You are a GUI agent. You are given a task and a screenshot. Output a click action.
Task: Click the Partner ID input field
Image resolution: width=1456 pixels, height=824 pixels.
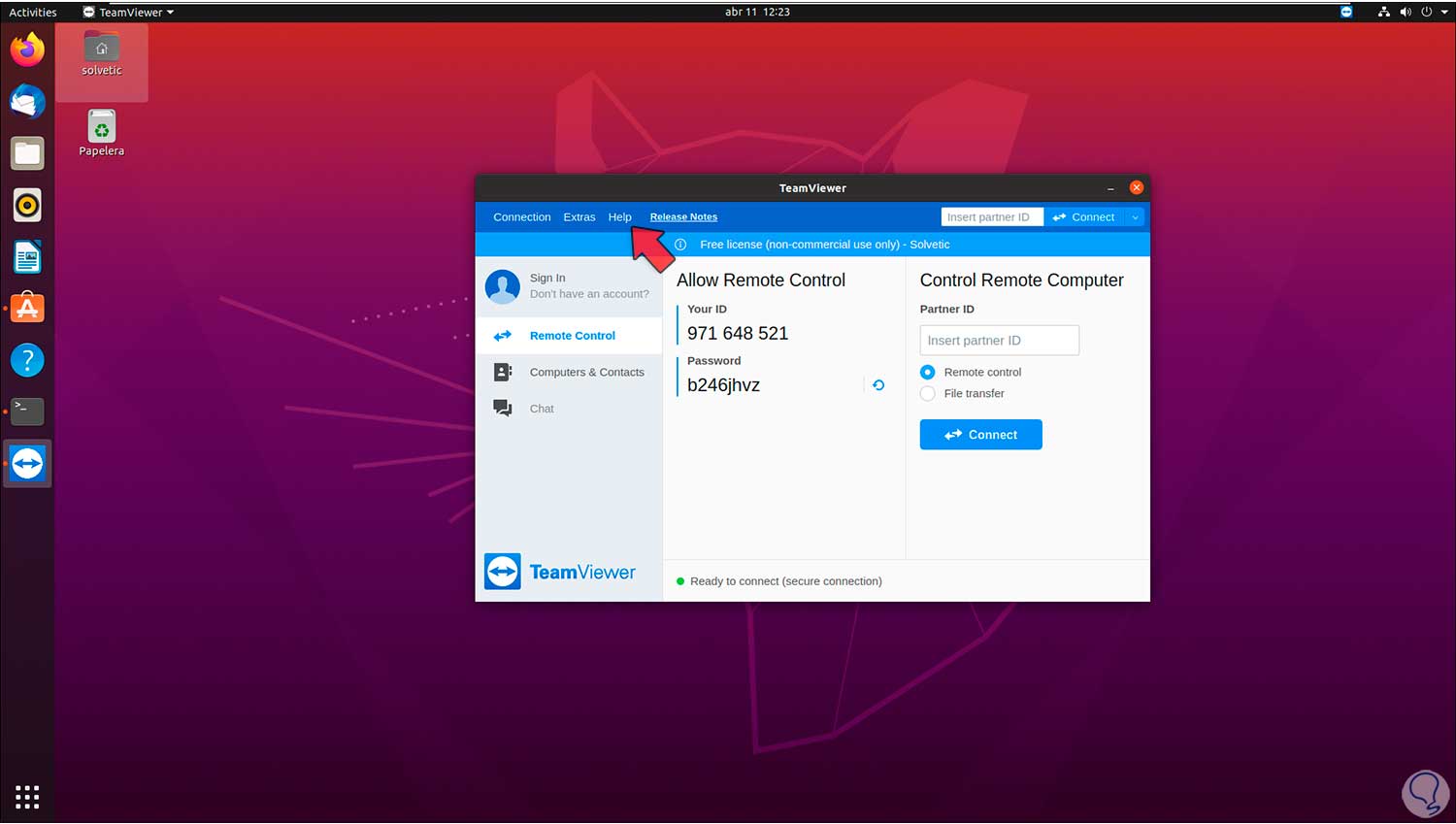coord(1000,341)
